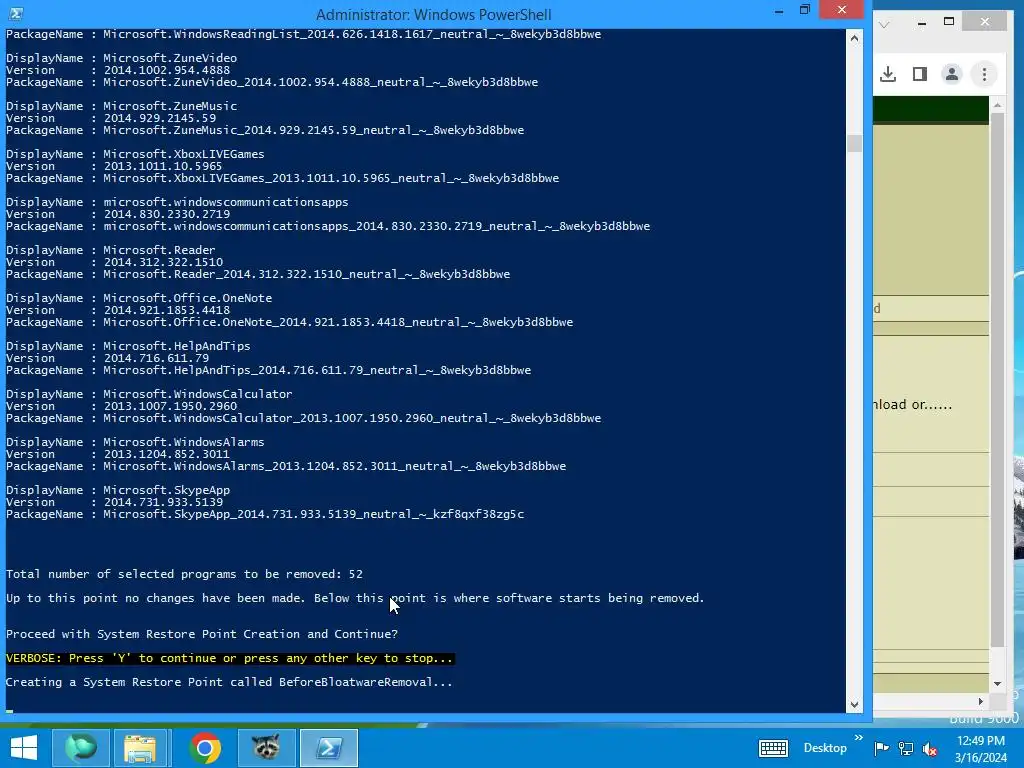Click the 'Microsoft.Reader' DisplayName text
This screenshot has height=768, width=1024.
[159, 250]
